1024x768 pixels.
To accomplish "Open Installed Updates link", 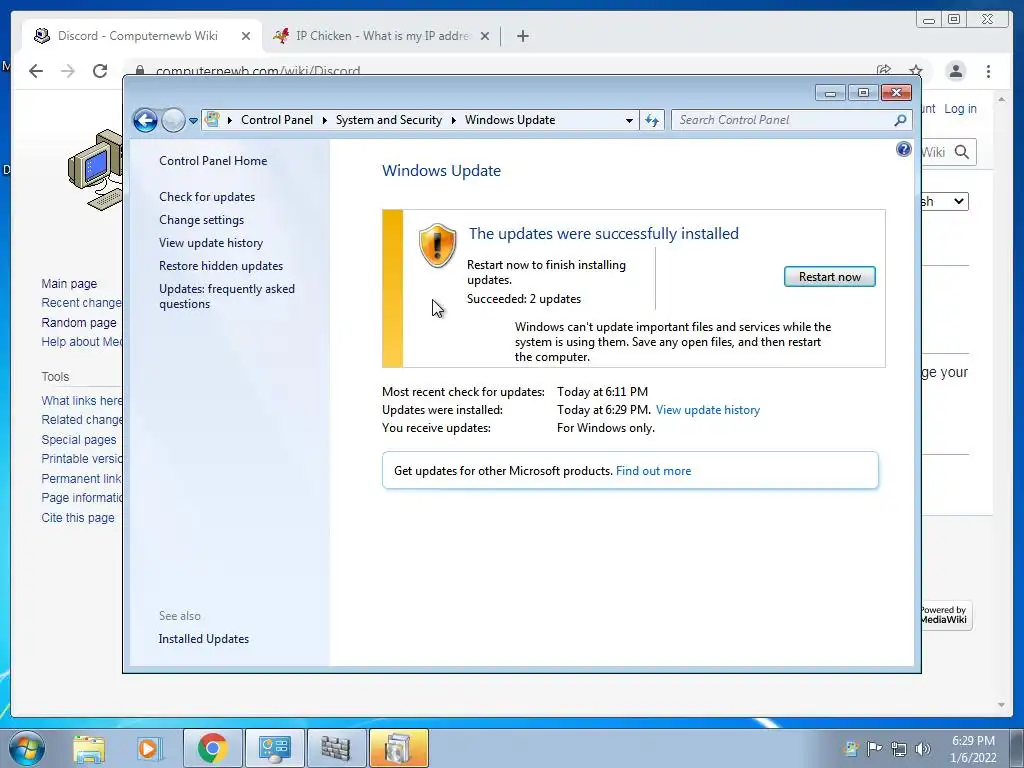I will point(204,639).
